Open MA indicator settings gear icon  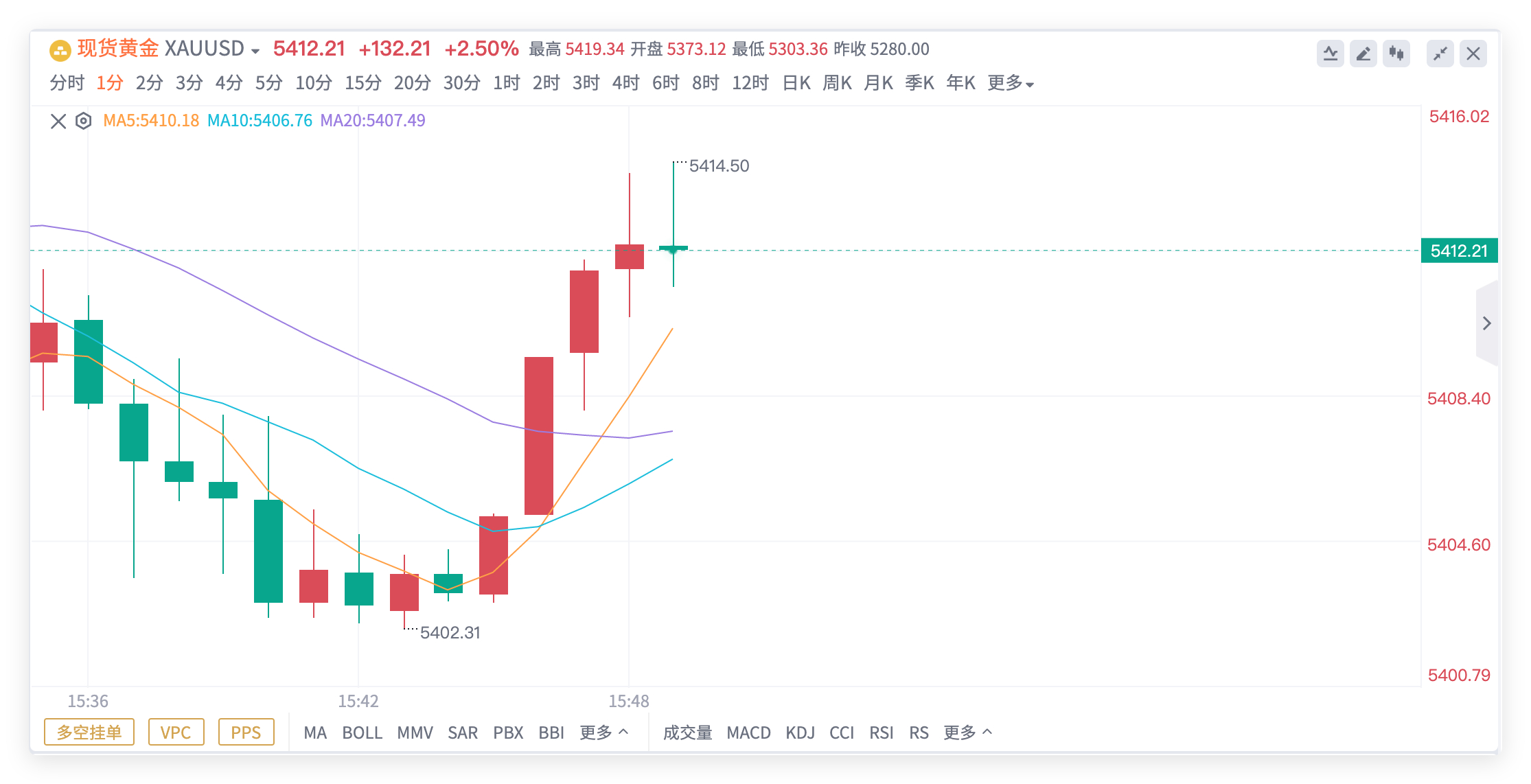coord(83,122)
